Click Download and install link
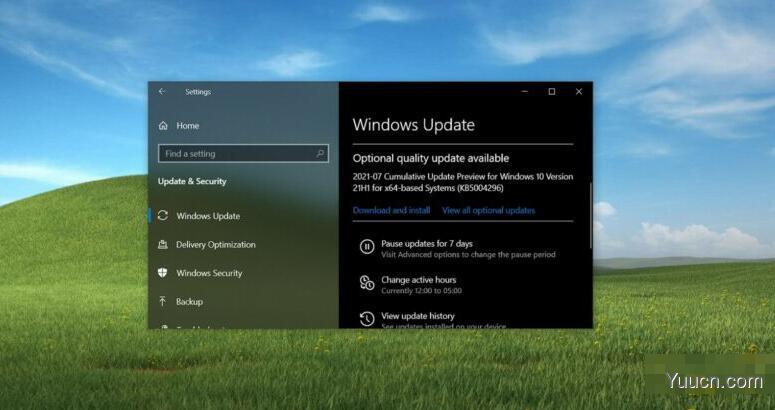775x410 pixels. [x=391, y=210]
